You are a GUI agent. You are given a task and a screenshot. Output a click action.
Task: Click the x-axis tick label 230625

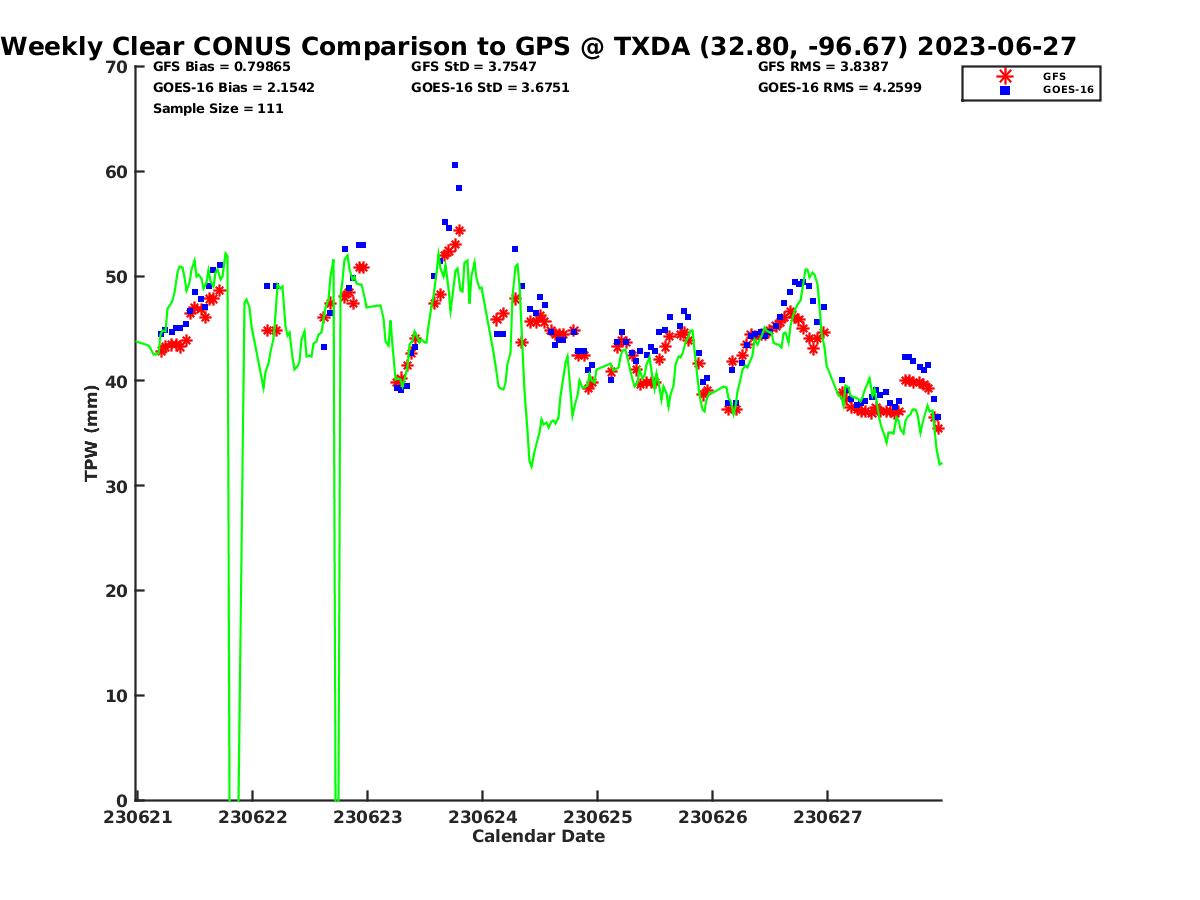pyautogui.click(x=598, y=817)
